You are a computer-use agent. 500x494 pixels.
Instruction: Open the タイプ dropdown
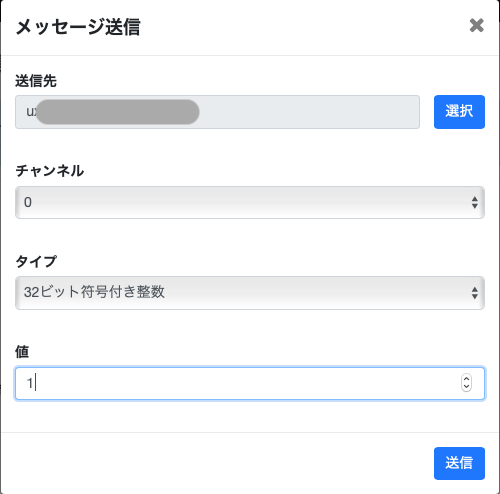coord(250,293)
